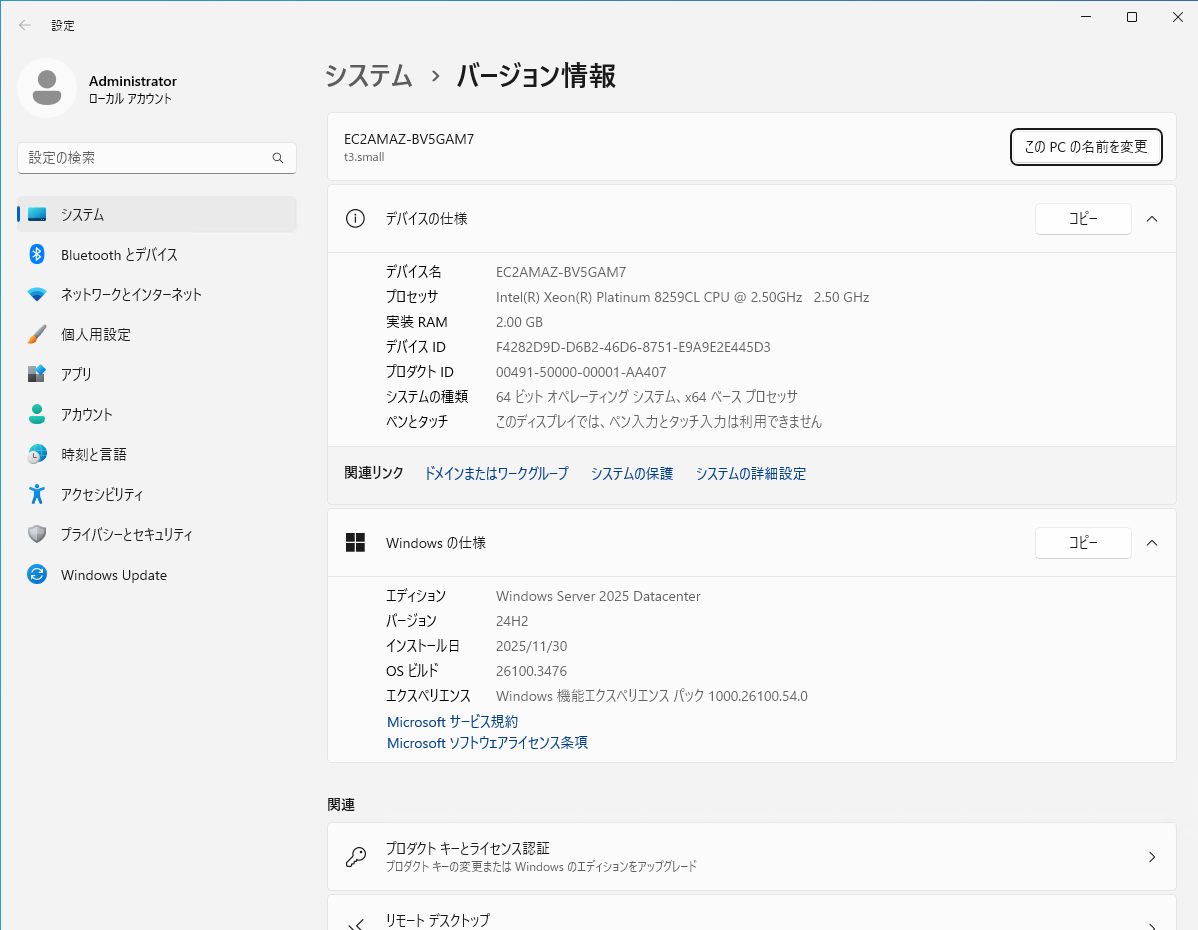The image size is (1198, 930).
Task: Click the back arrow in title bar
Action: click(25, 25)
